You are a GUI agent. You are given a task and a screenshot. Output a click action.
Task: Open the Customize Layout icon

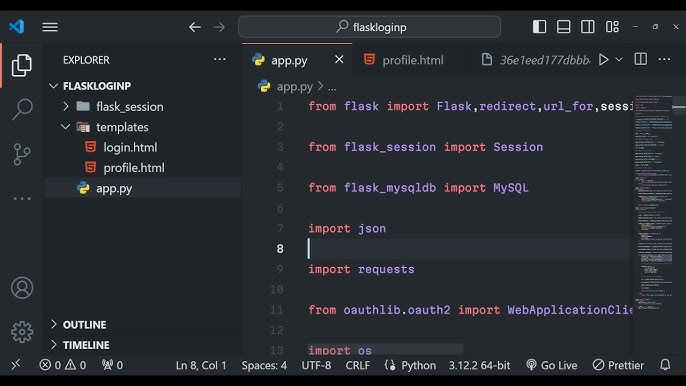pyautogui.click(x=612, y=27)
